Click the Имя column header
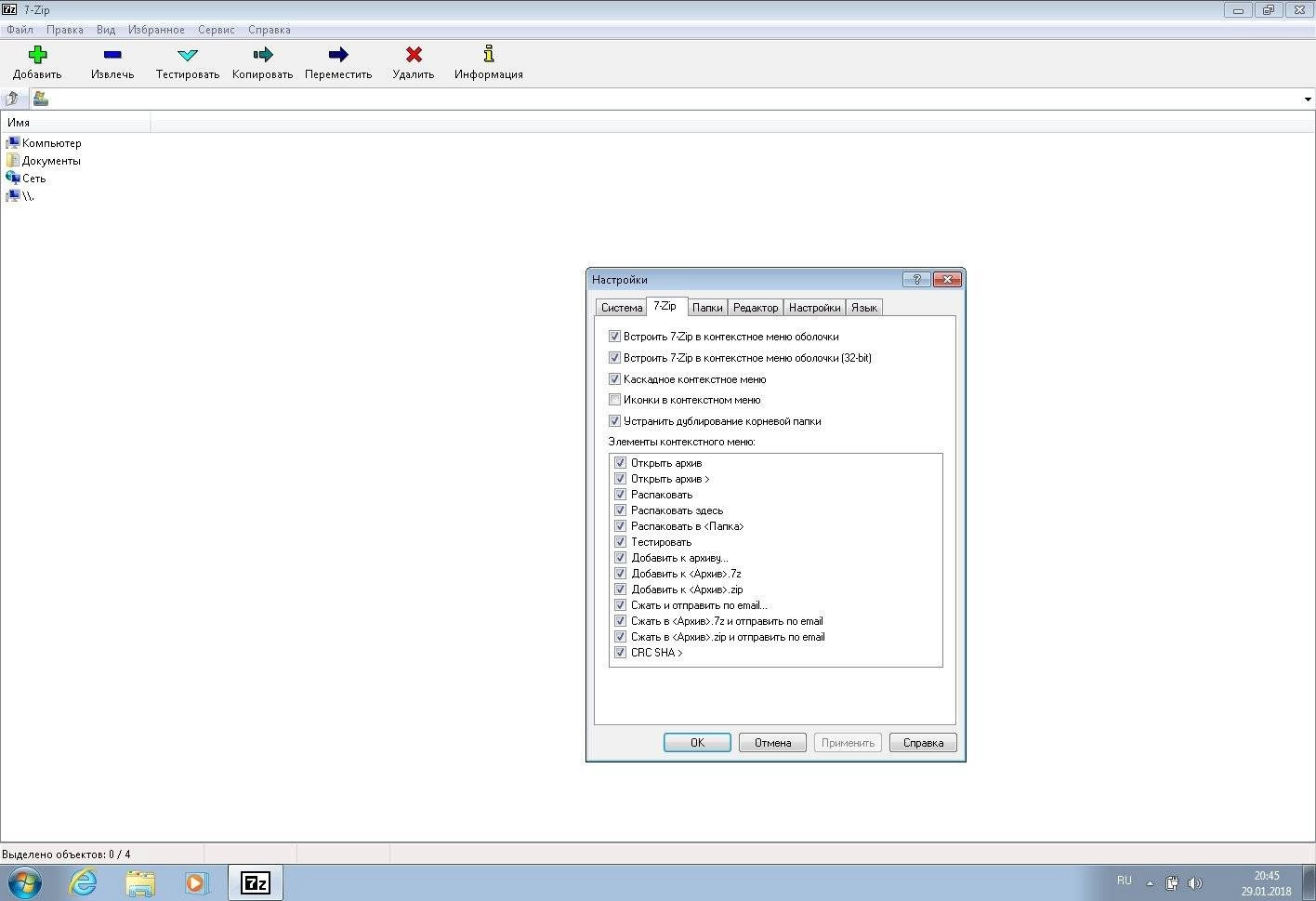Image resolution: width=1316 pixels, height=901 pixels. pyautogui.click(x=75, y=122)
